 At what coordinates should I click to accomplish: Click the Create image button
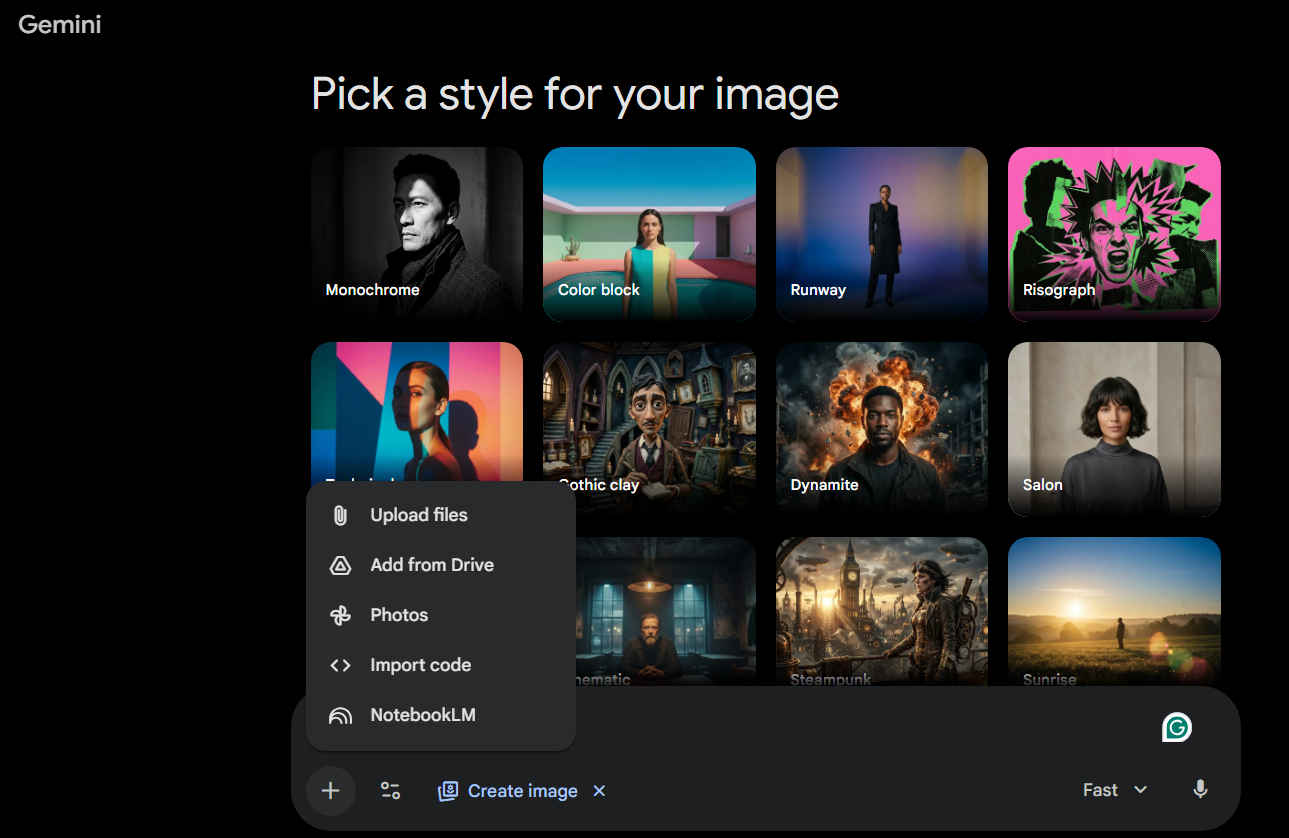(508, 791)
